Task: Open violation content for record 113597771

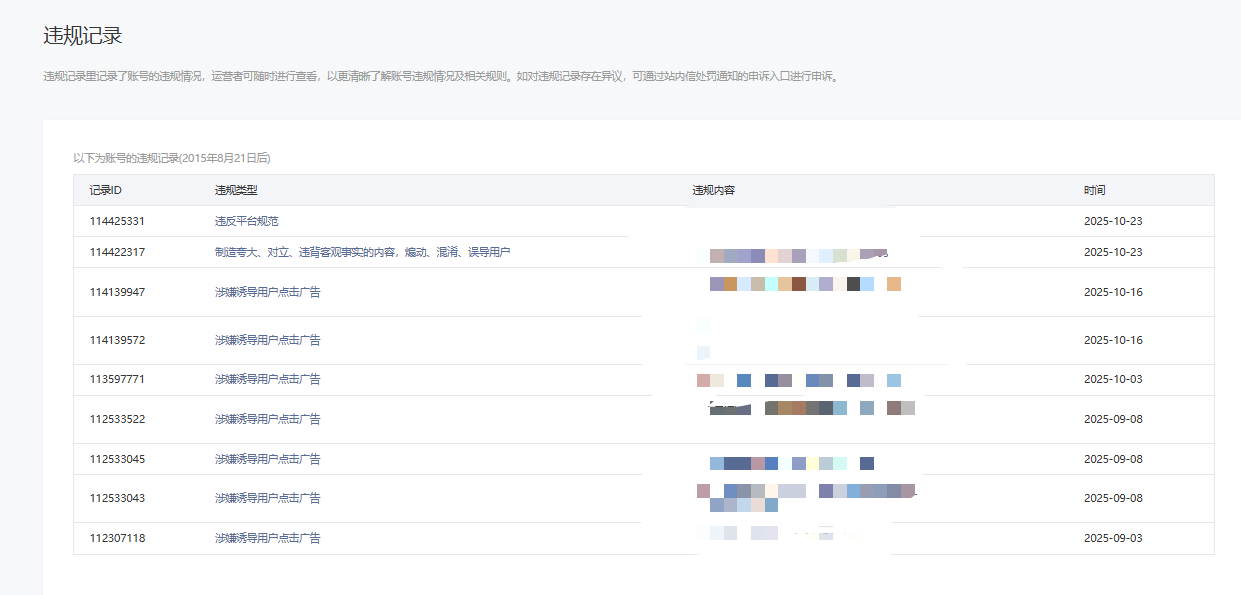Action: [798, 380]
